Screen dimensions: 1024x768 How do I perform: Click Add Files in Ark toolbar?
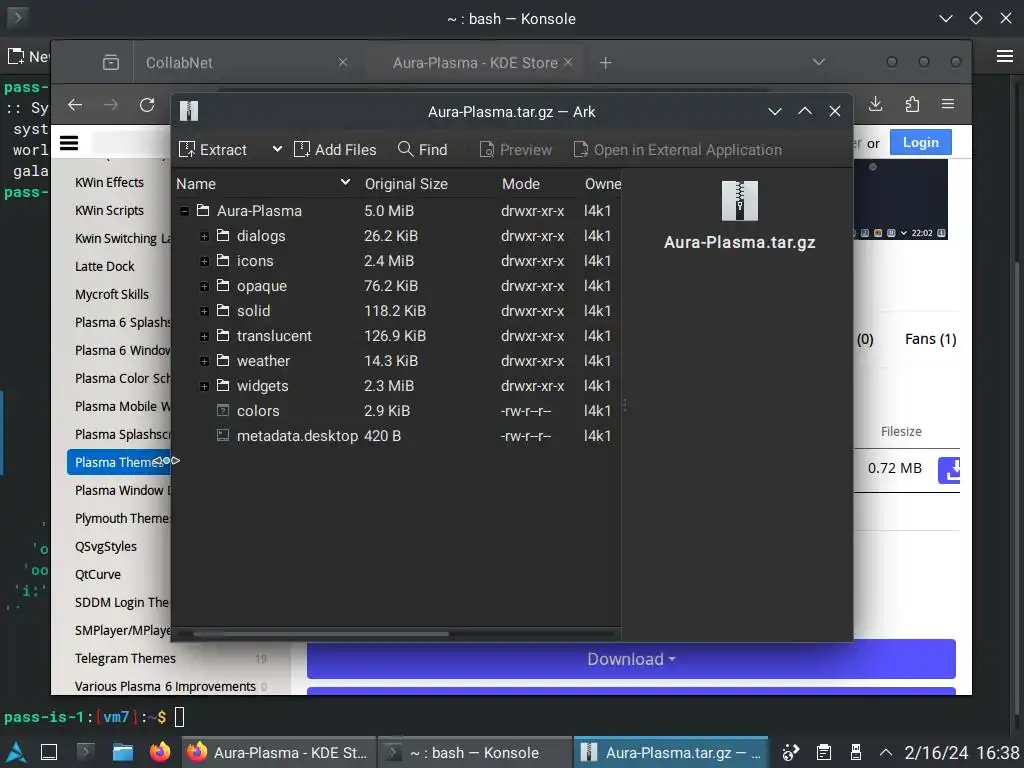coord(335,150)
